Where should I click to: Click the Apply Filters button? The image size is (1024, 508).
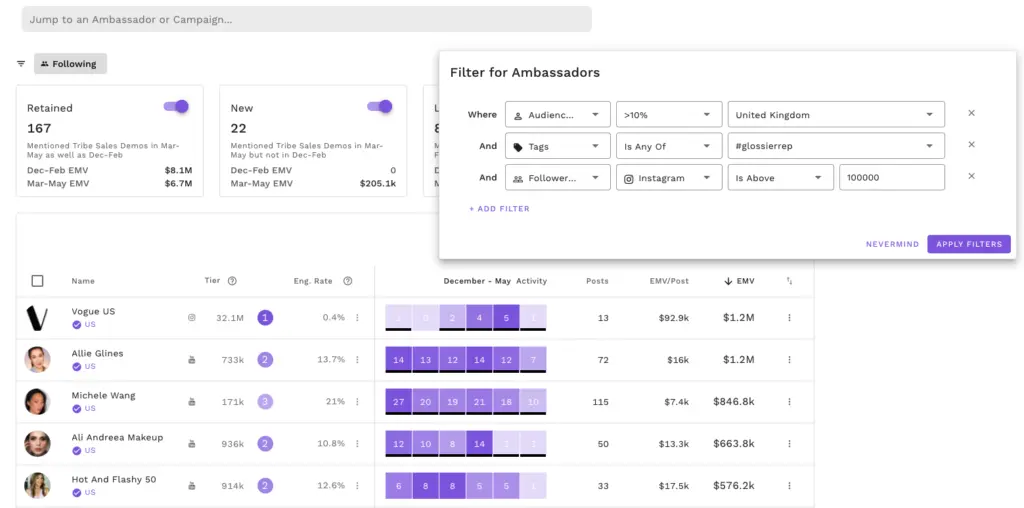(968, 244)
